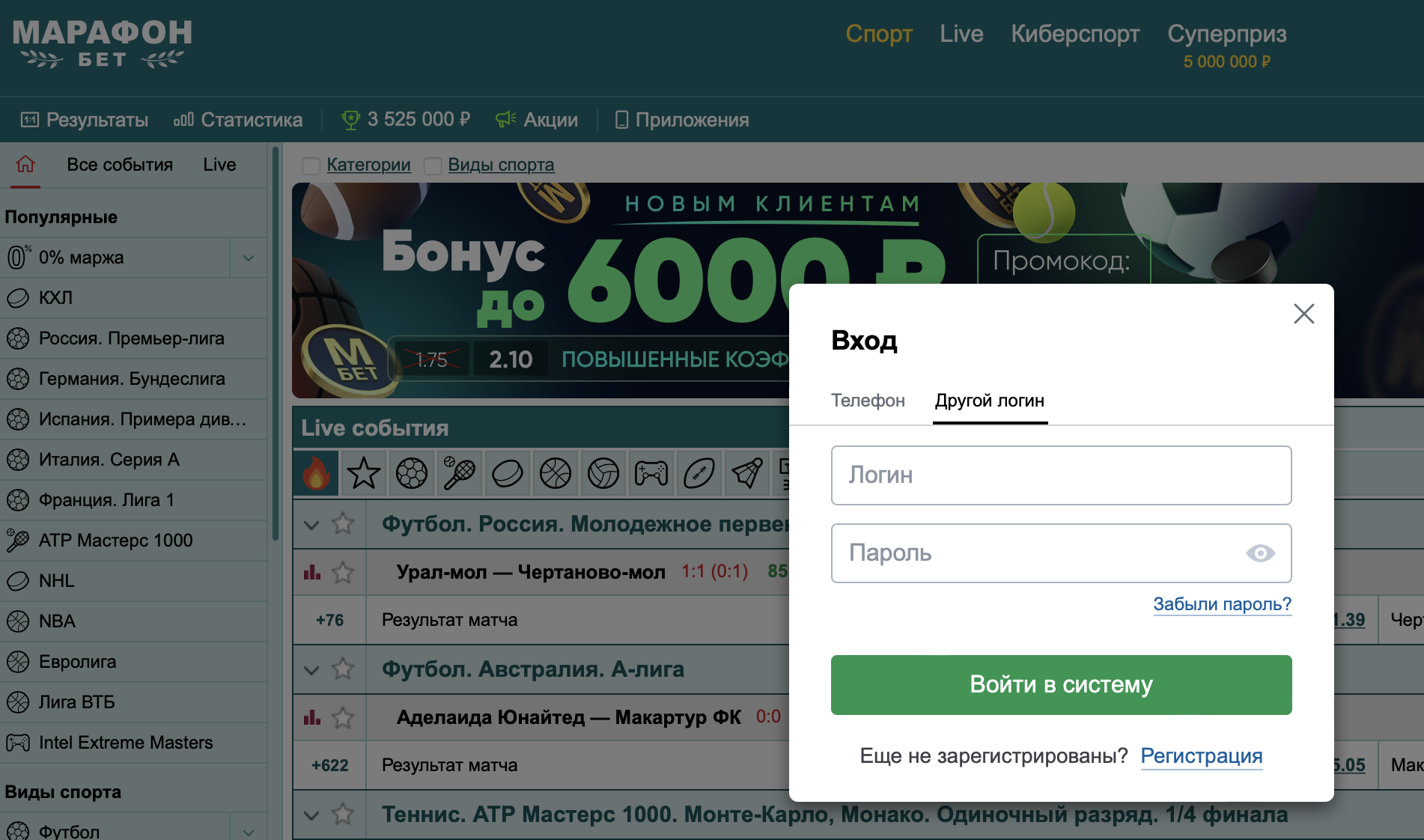Screen dimensions: 1424x840
Task: Collapse Футбол. Австралия. А-лига section
Action: tap(311, 669)
